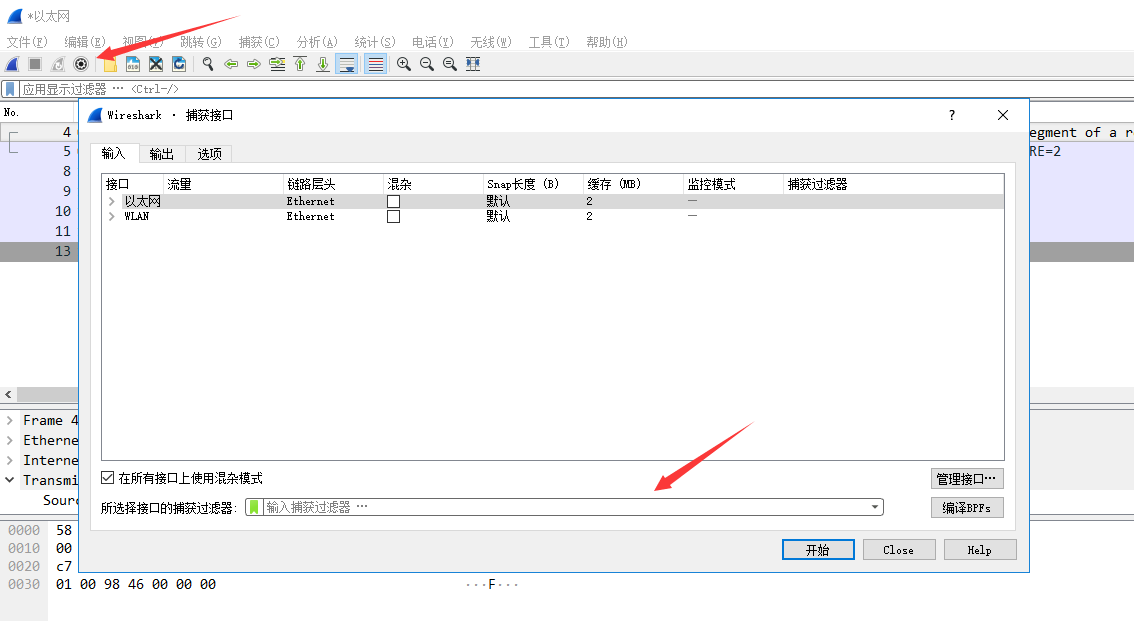Go to previous packet with left green arrow
Viewport: 1134px width, 621px height.
tap(231, 64)
